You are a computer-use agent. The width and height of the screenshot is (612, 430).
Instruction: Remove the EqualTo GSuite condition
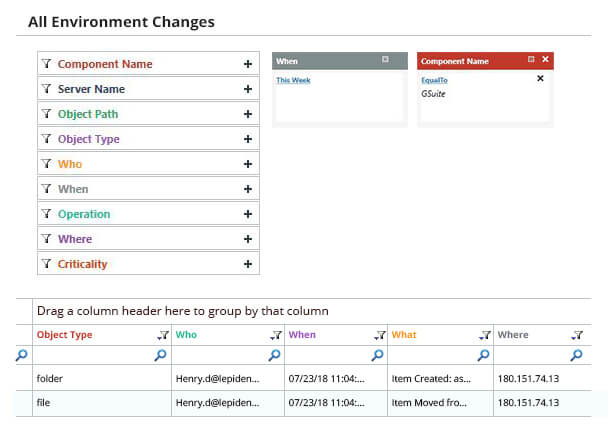540,78
